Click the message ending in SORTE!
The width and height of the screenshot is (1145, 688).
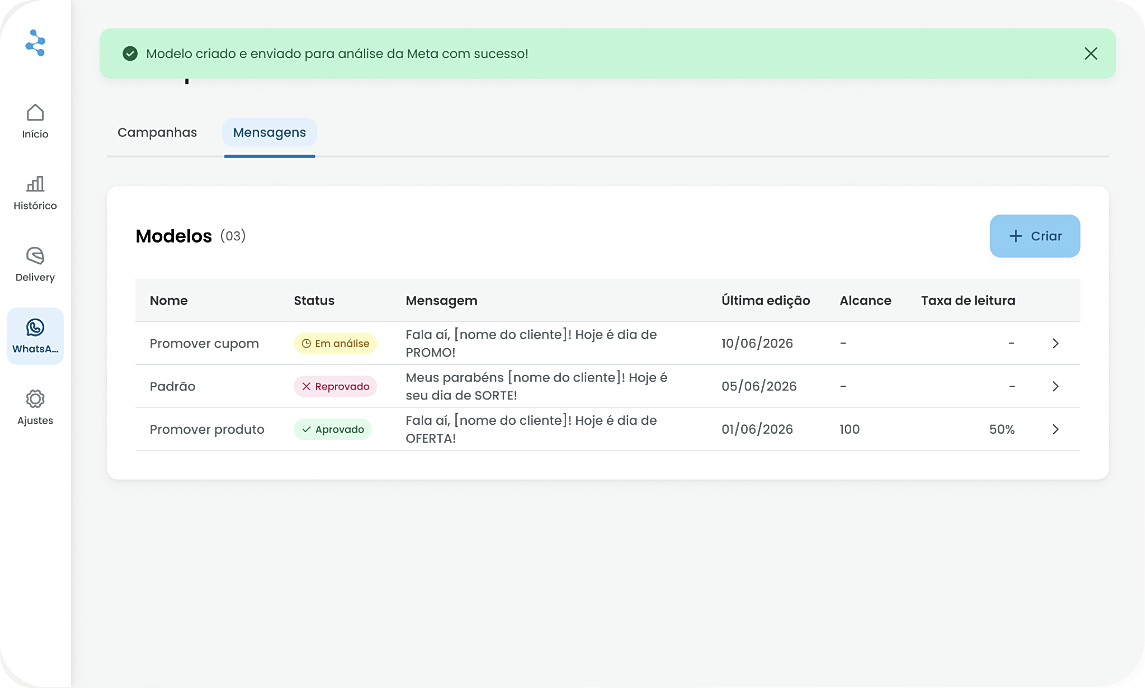537,386
